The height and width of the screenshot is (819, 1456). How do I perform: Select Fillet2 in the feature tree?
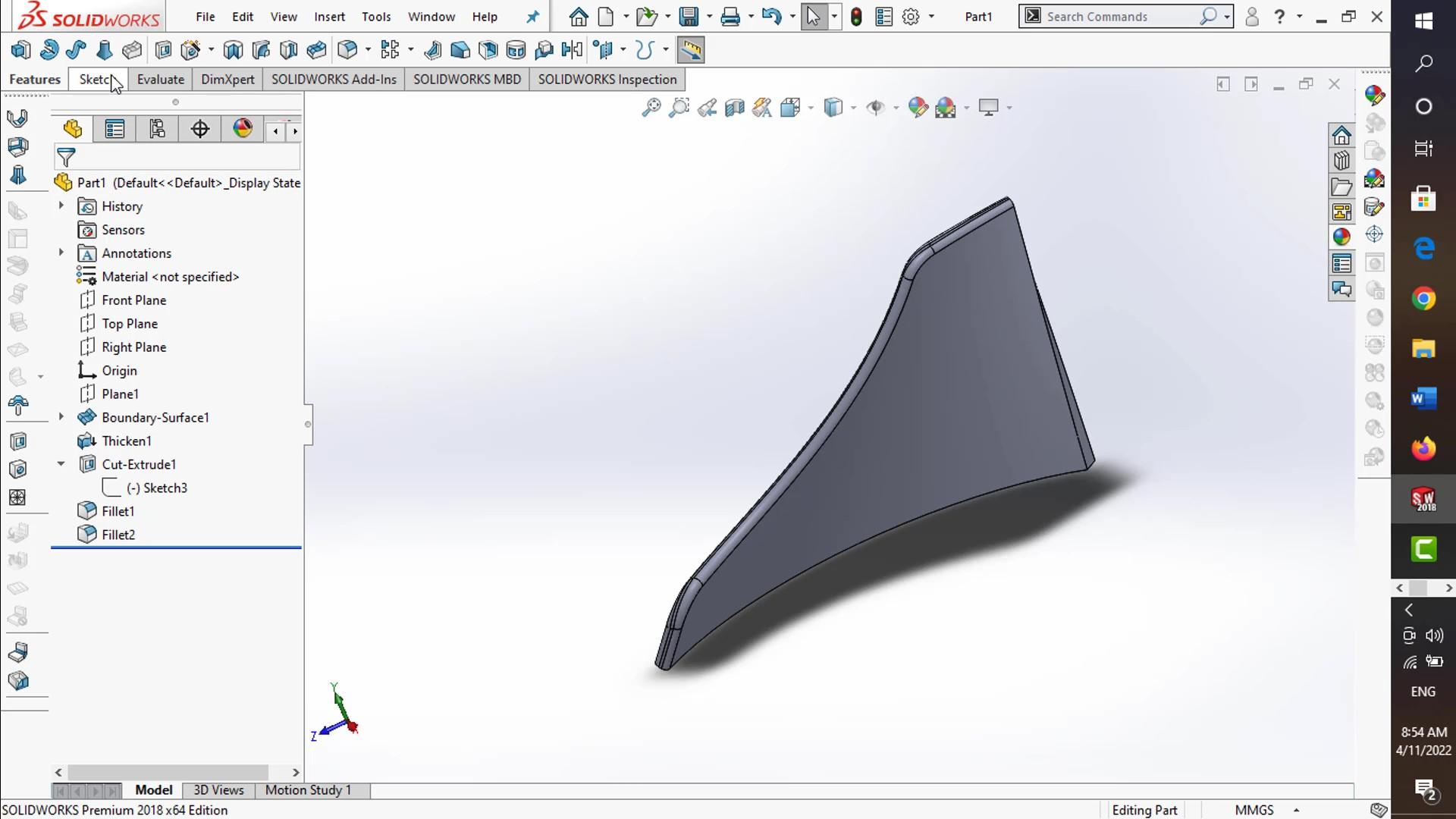pyautogui.click(x=118, y=535)
